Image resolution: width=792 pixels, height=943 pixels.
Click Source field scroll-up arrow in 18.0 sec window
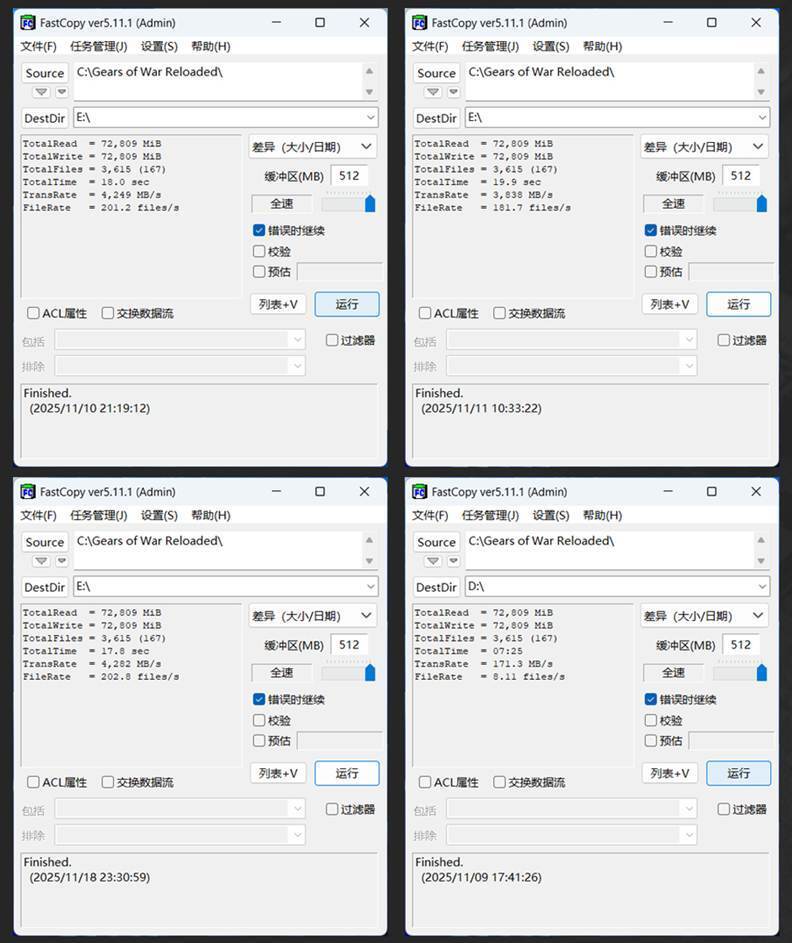[369, 71]
